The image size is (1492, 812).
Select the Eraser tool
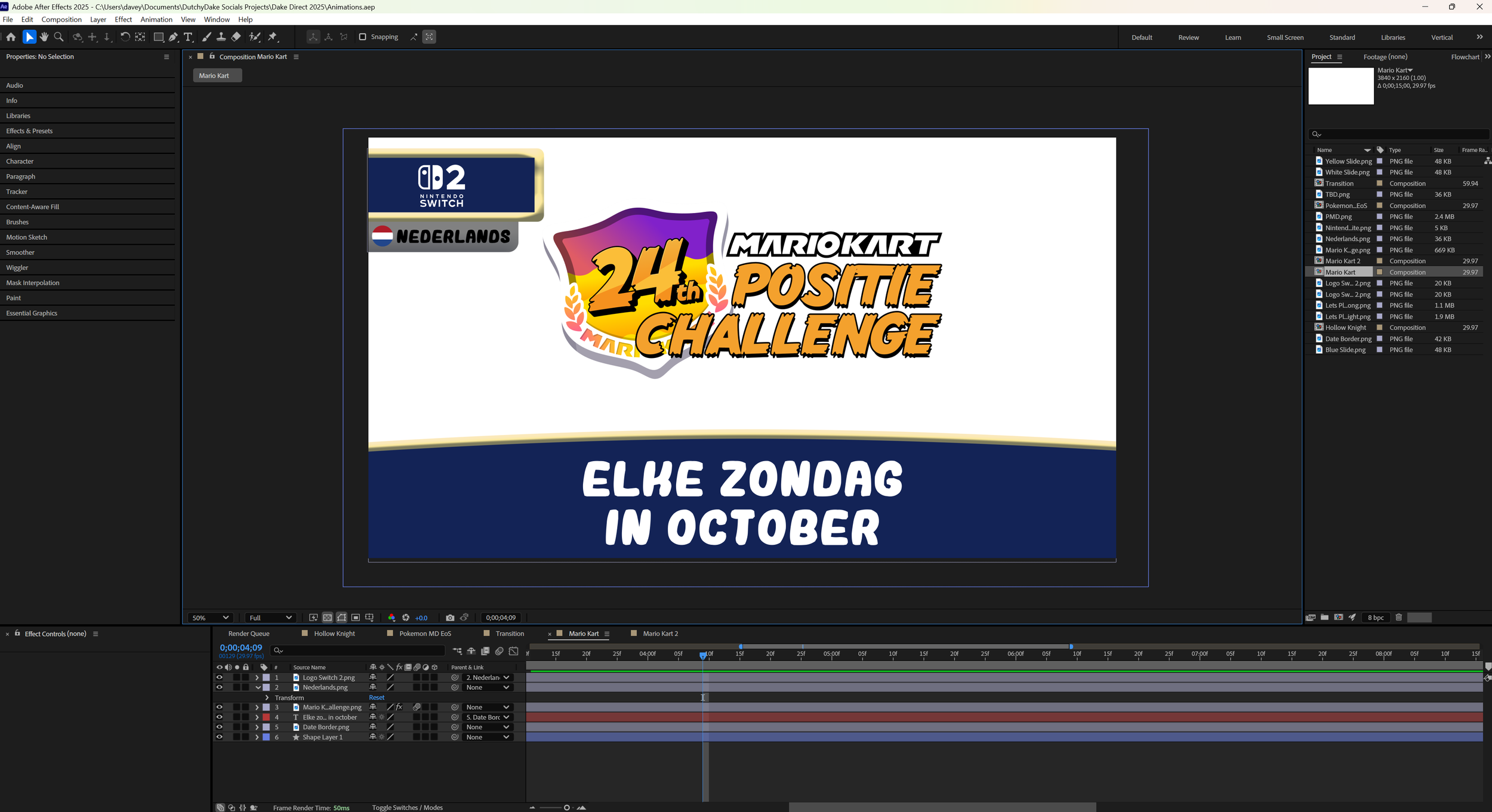(236, 37)
